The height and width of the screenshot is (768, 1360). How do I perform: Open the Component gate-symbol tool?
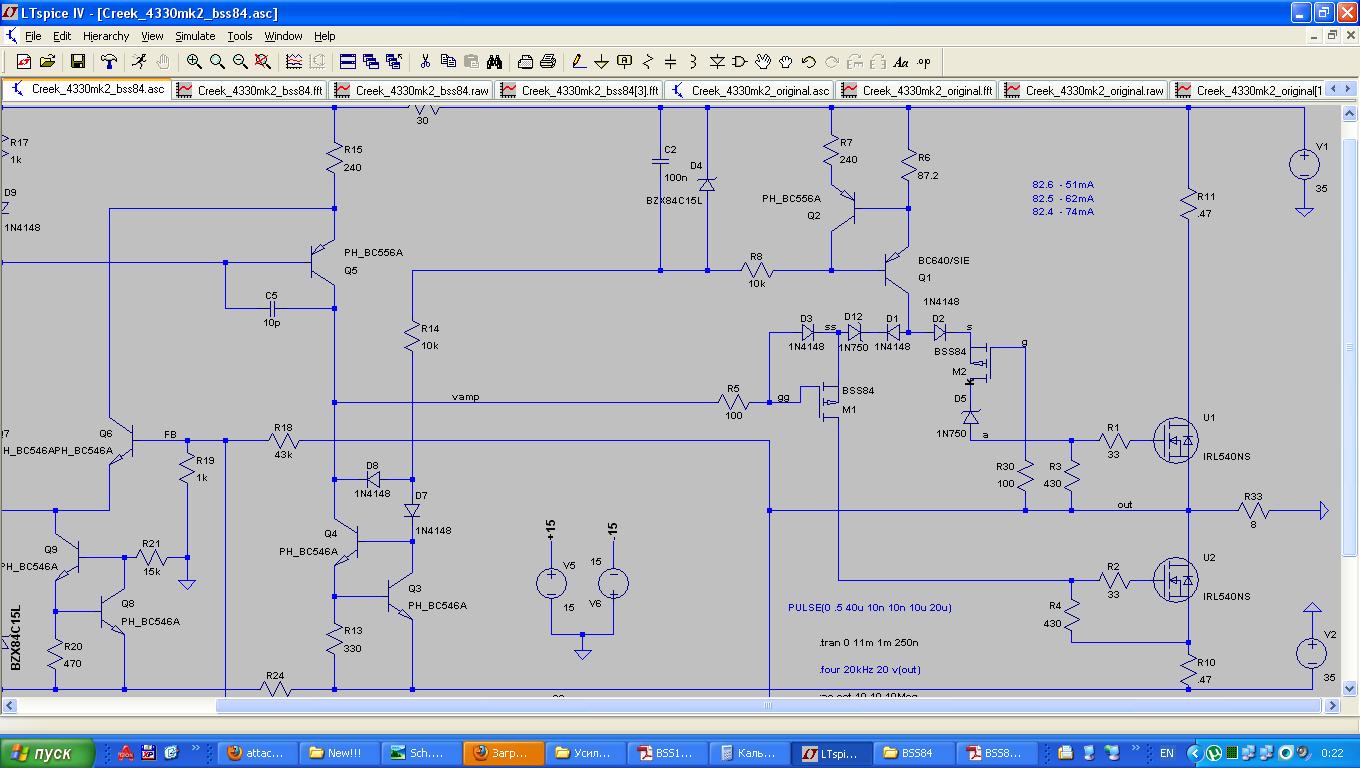coord(740,62)
